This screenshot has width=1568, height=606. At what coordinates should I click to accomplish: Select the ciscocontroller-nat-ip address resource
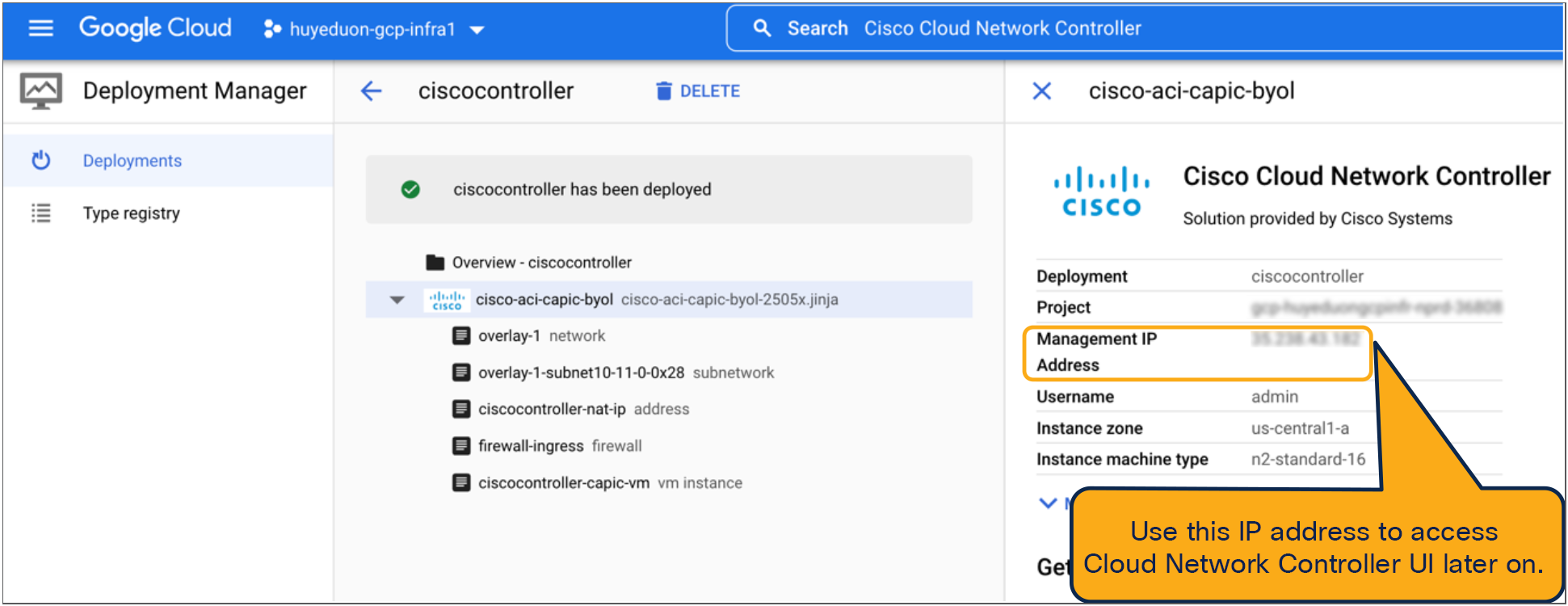click(669, 409)
